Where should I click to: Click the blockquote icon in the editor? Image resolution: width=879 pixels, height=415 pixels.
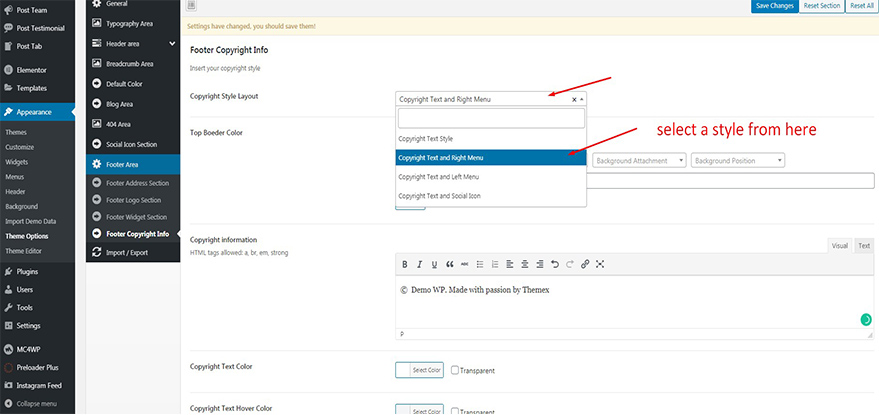450,264
